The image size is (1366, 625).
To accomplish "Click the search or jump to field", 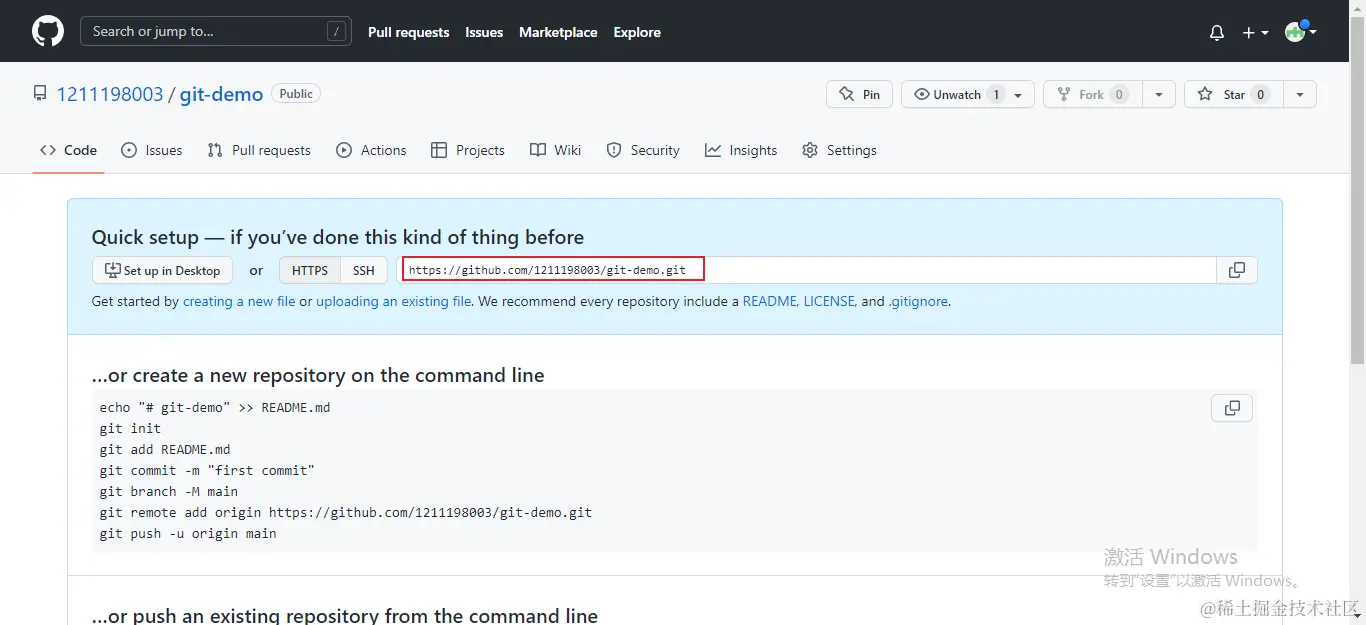I will coord(216,31).
